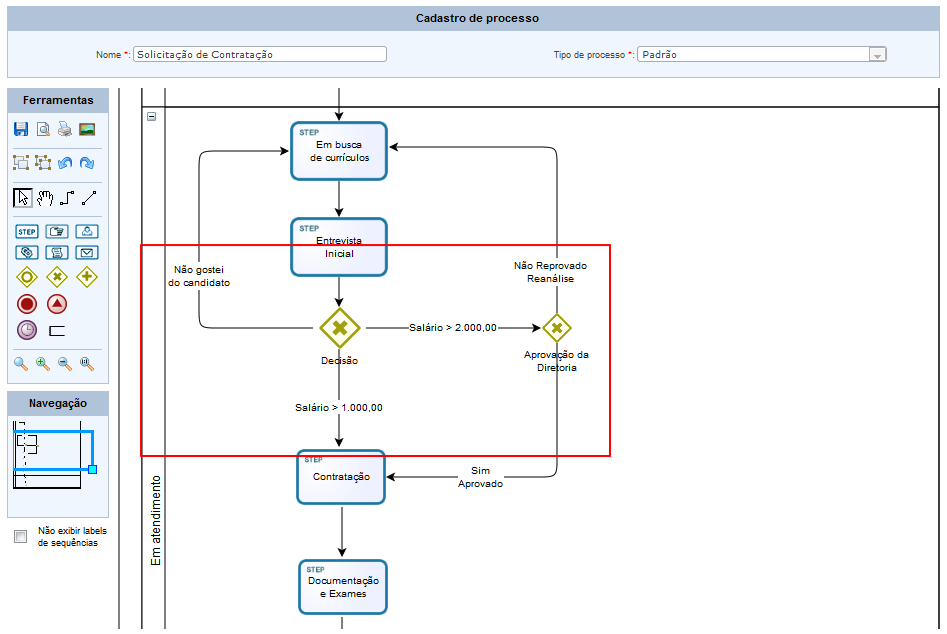Collapse the swimlane with minus button
The height and width of the screenshot is (634, 947).
[x=152, y=116]
